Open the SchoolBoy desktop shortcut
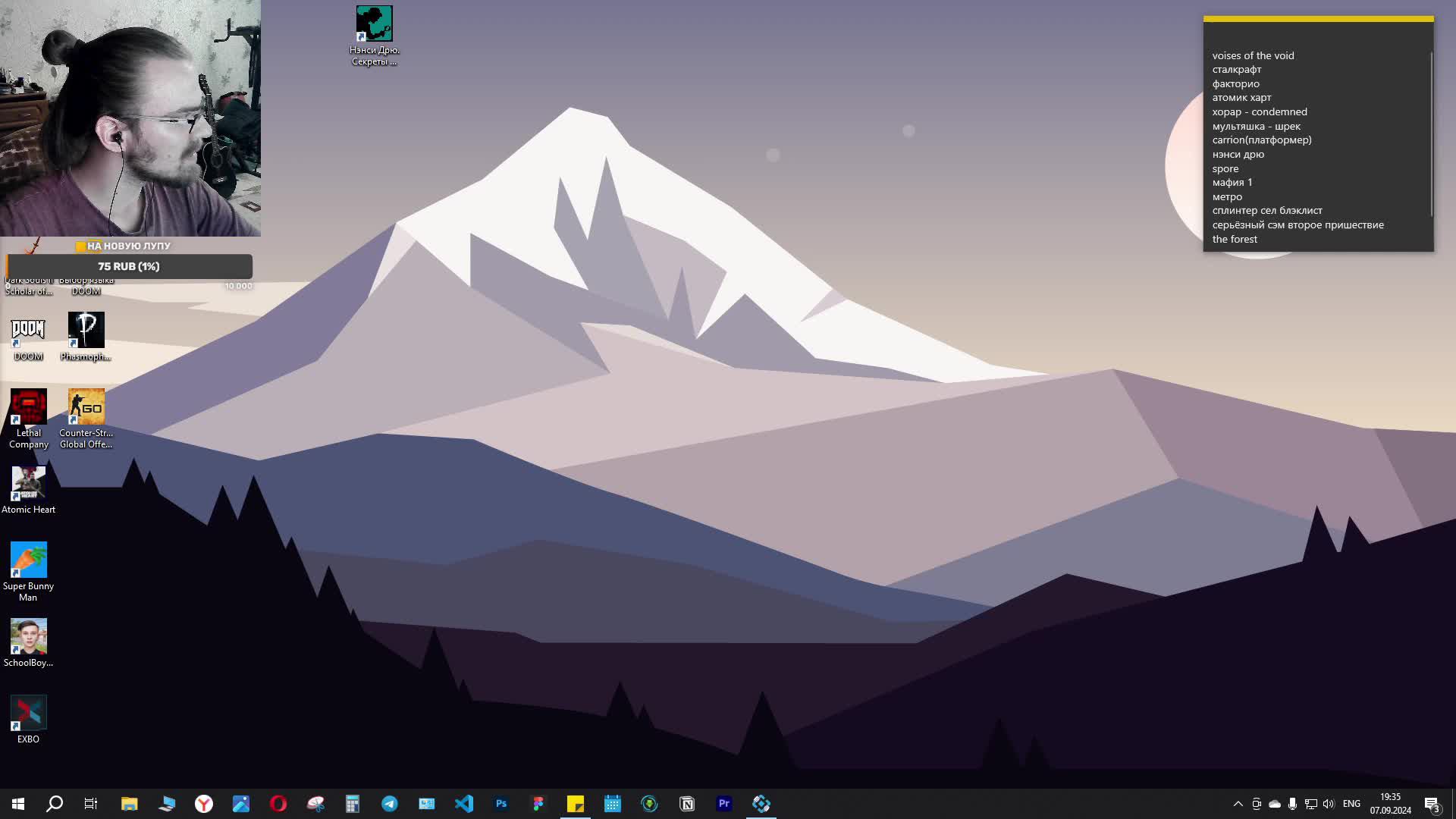 point(28,637)
